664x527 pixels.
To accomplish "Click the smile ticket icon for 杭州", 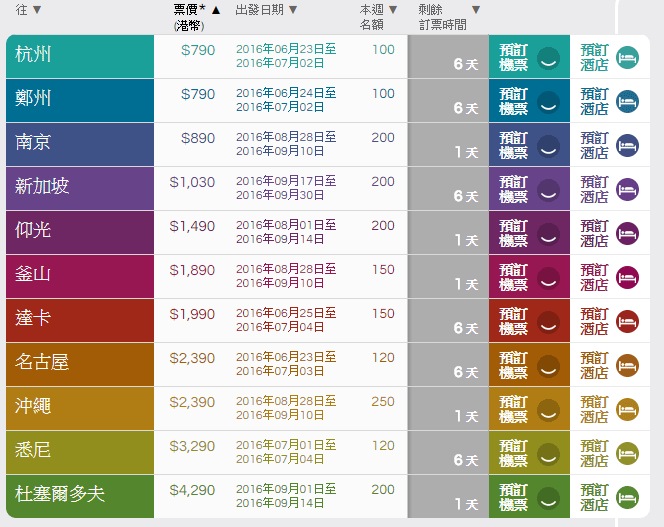I will 547,58.
